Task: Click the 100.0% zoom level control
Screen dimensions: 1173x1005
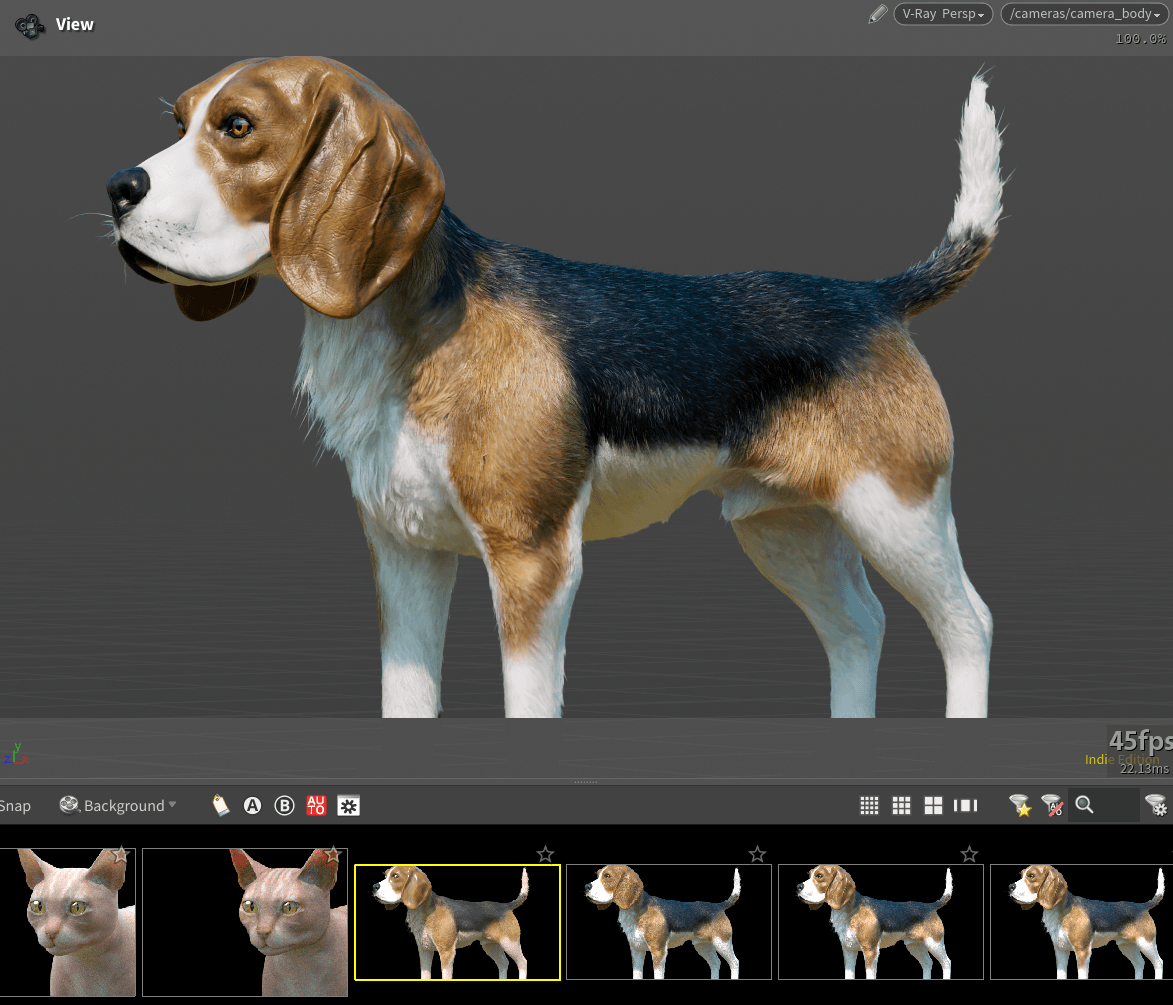Action: pos(1139,38)
